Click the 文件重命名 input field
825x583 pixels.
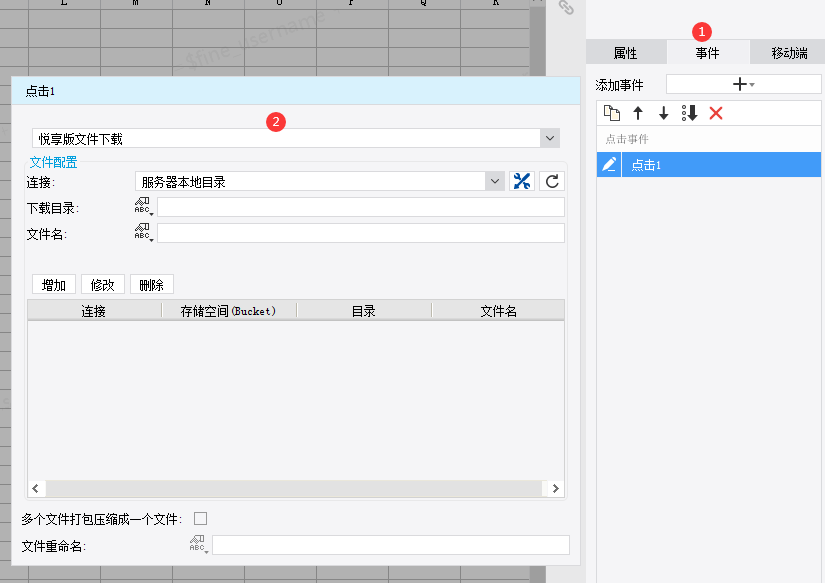(x=390, y=545)
